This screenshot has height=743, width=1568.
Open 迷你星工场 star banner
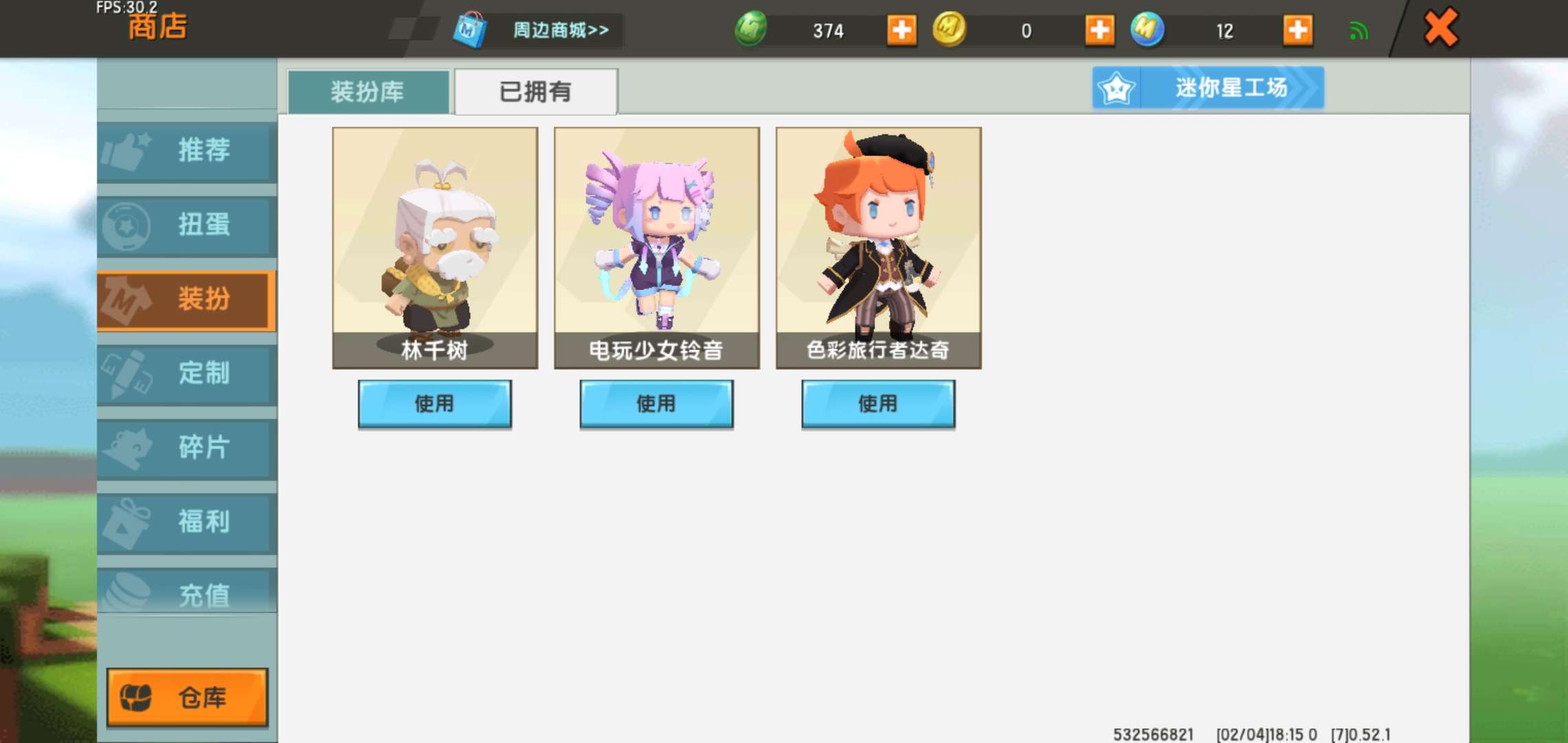1208,87
